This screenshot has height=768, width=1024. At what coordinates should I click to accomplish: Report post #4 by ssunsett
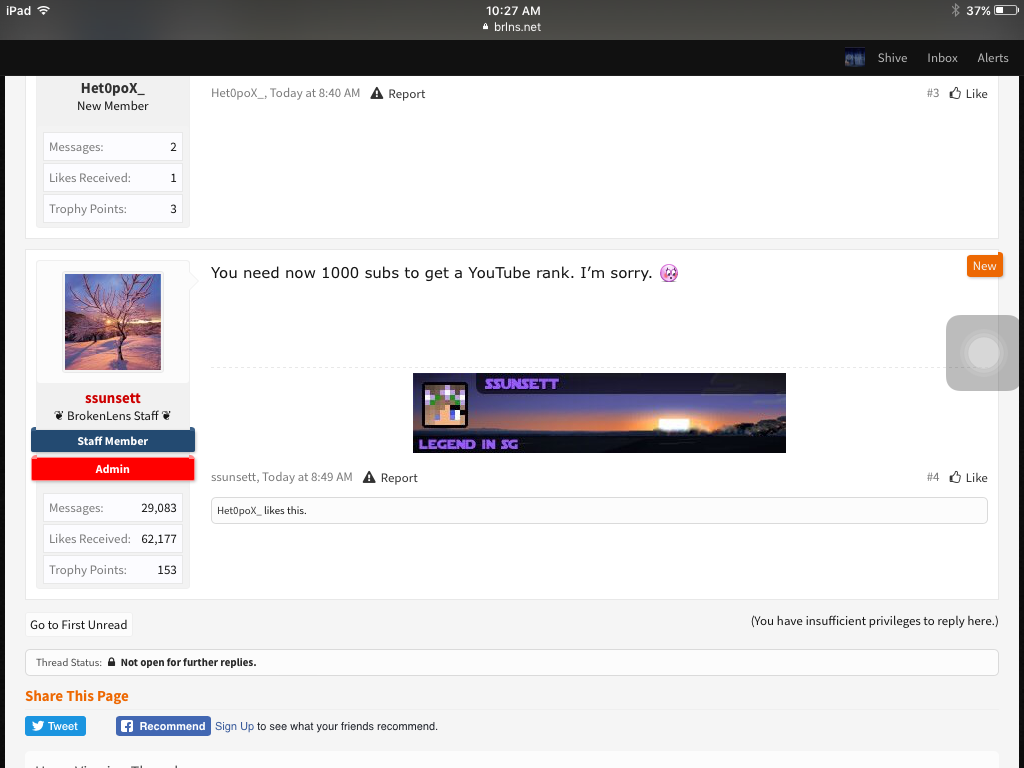tap(398, 478)
